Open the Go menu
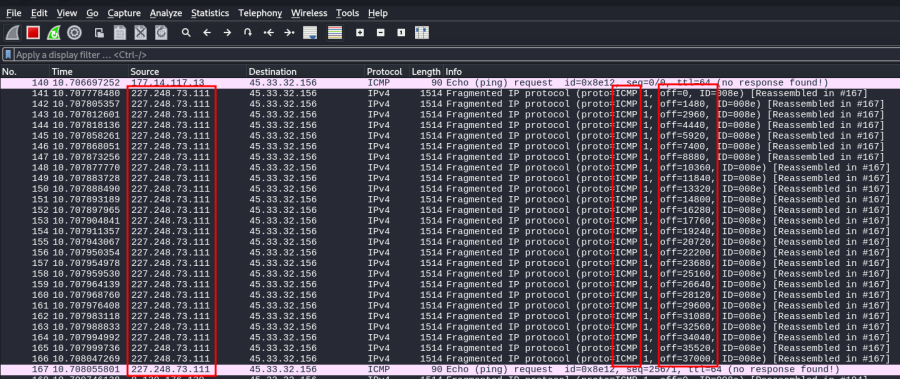 92,13
